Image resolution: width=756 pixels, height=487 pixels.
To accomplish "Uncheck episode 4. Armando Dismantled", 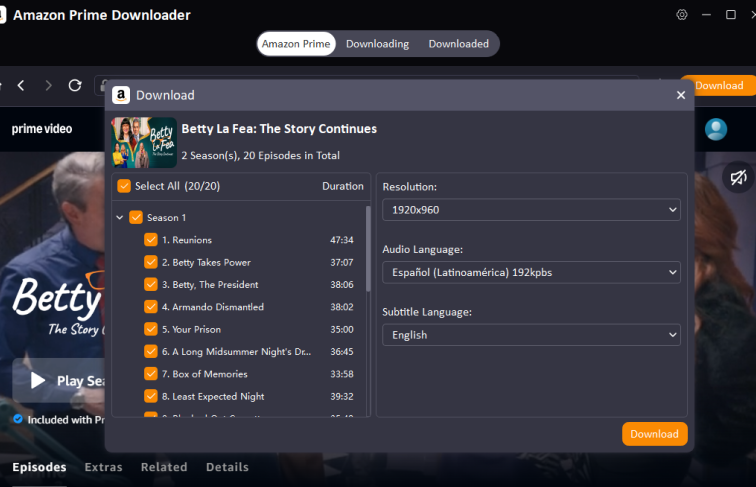I will click(151, 307).
